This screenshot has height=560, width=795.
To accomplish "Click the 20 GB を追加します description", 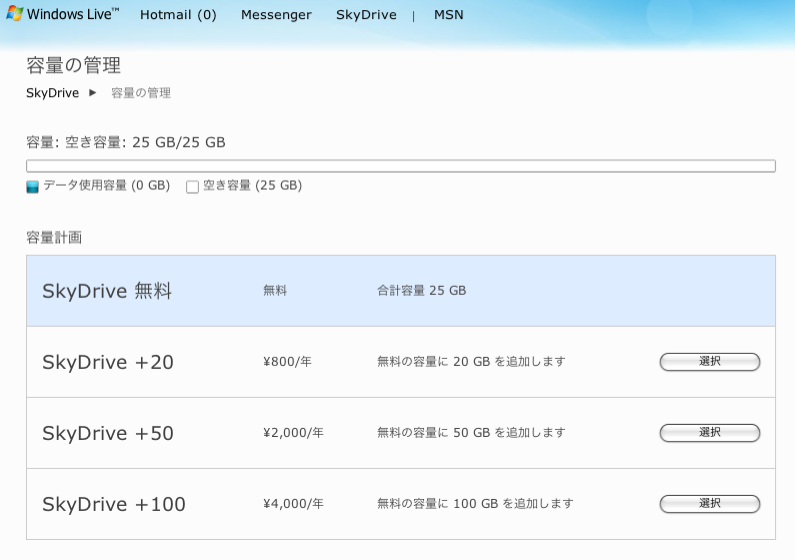I will [472, 361].
